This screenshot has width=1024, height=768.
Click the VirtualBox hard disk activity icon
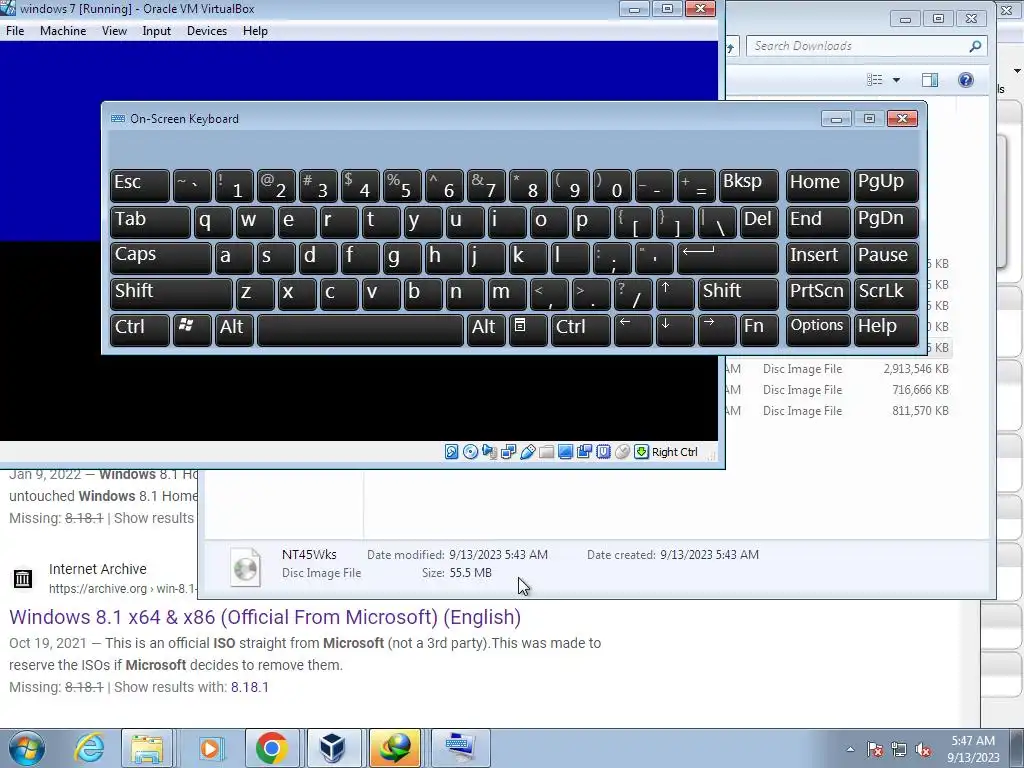[x=451, y=452]
